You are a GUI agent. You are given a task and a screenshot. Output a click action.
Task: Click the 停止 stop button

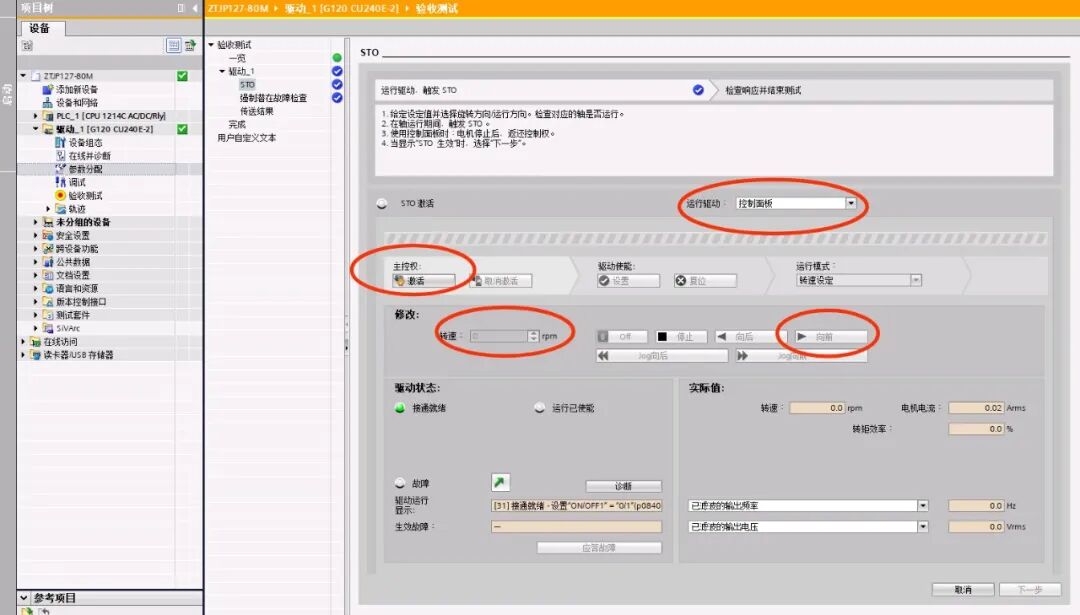[681, 337]
